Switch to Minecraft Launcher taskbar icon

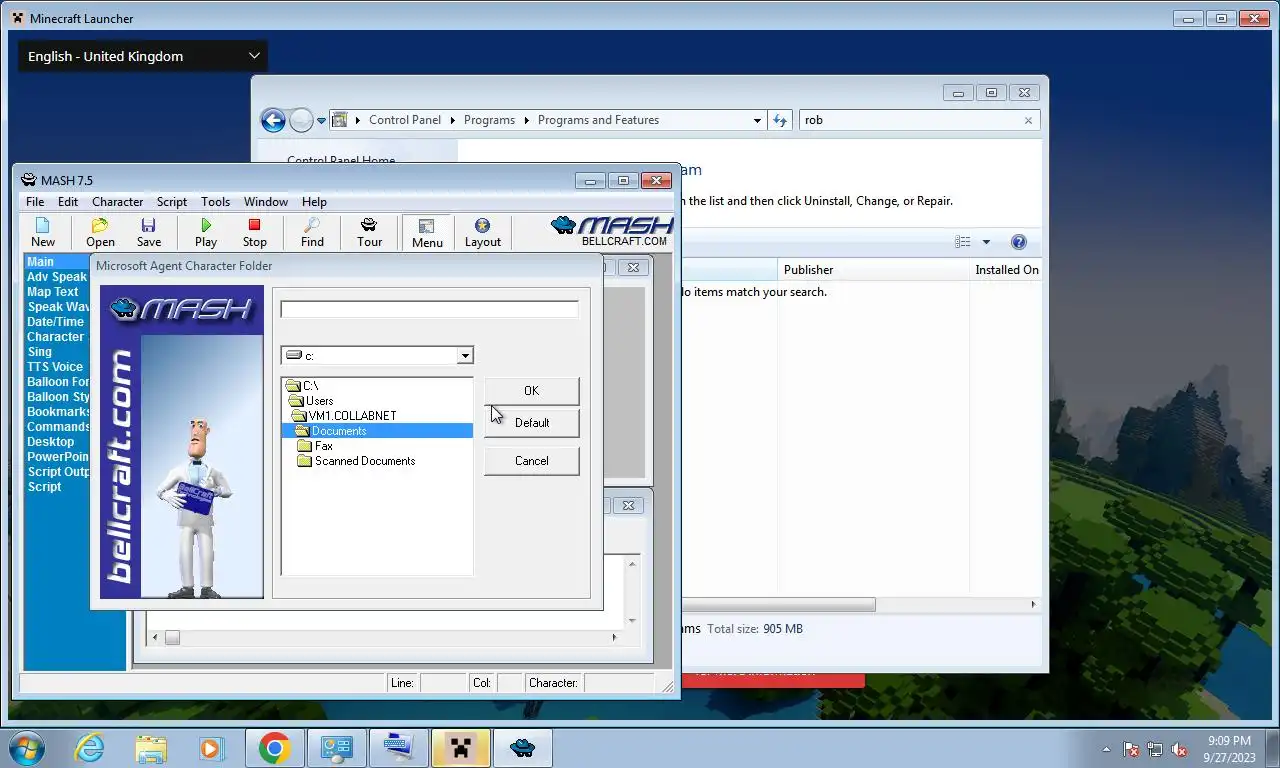pyautogui.click(x=460, y=748)
